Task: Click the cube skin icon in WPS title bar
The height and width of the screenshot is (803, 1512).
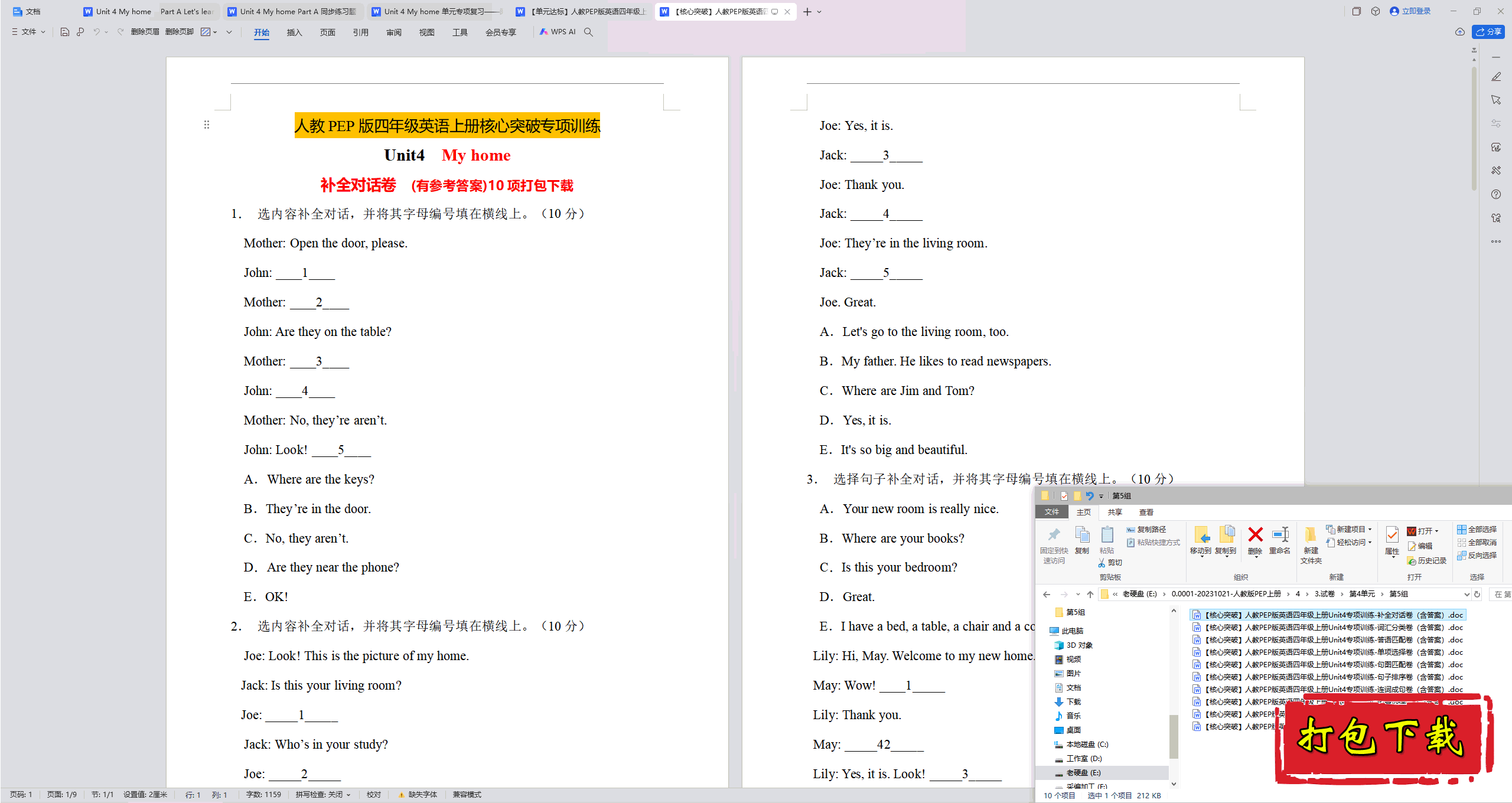Action: pos(1376,11)
